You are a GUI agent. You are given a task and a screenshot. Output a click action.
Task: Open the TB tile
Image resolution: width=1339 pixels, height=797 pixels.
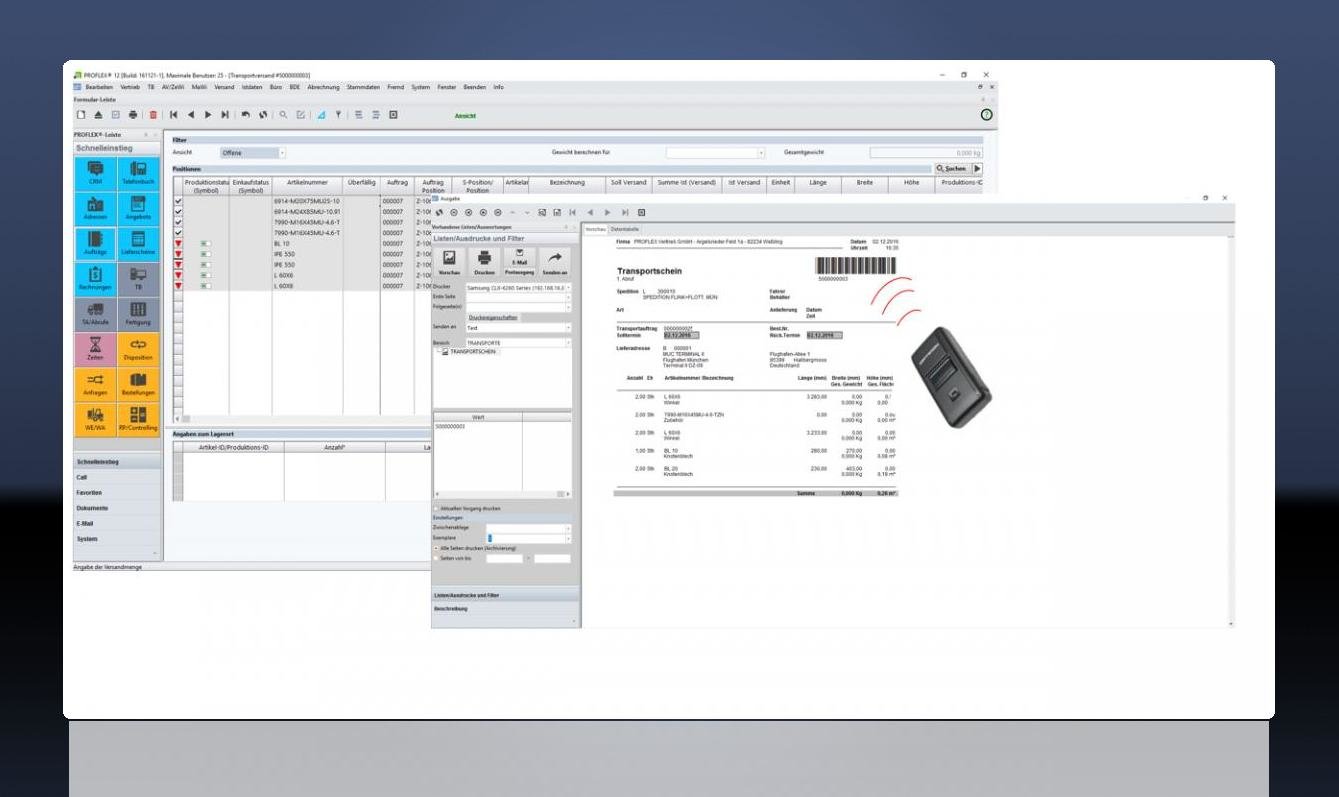(x=138, y=279)
